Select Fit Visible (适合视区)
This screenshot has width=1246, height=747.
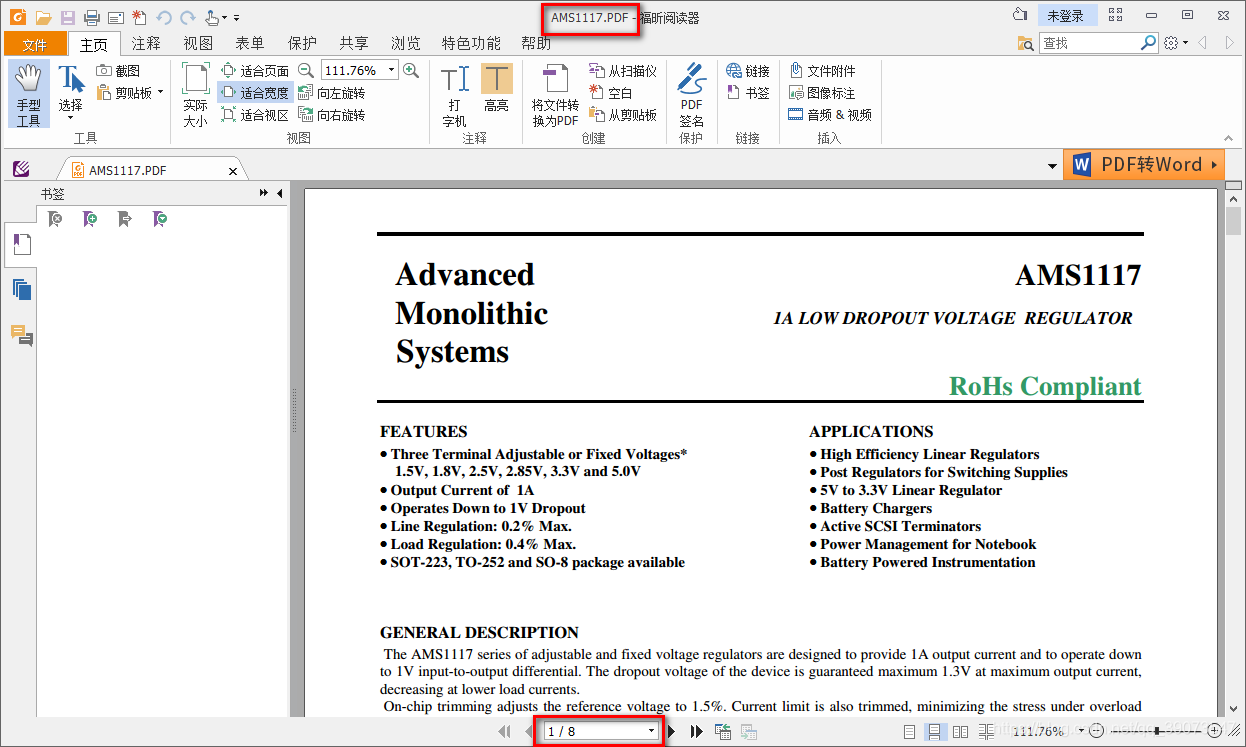pyautogui.click(x=255, y=115)
